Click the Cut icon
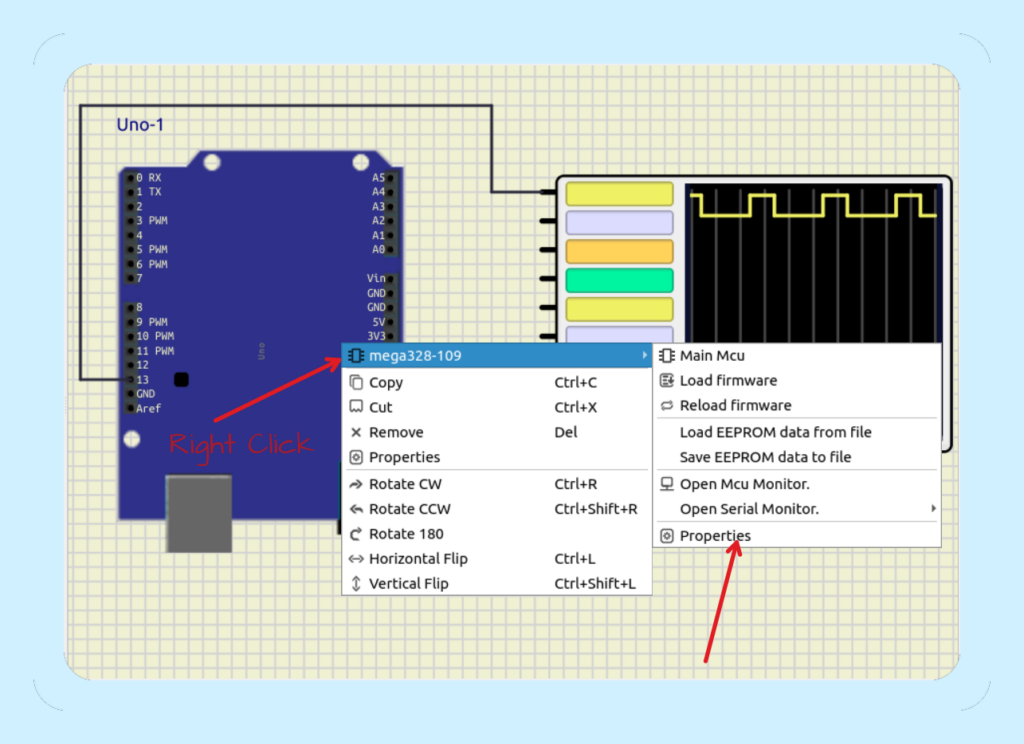Screen dimensions: 1024x744 [356, 407]
